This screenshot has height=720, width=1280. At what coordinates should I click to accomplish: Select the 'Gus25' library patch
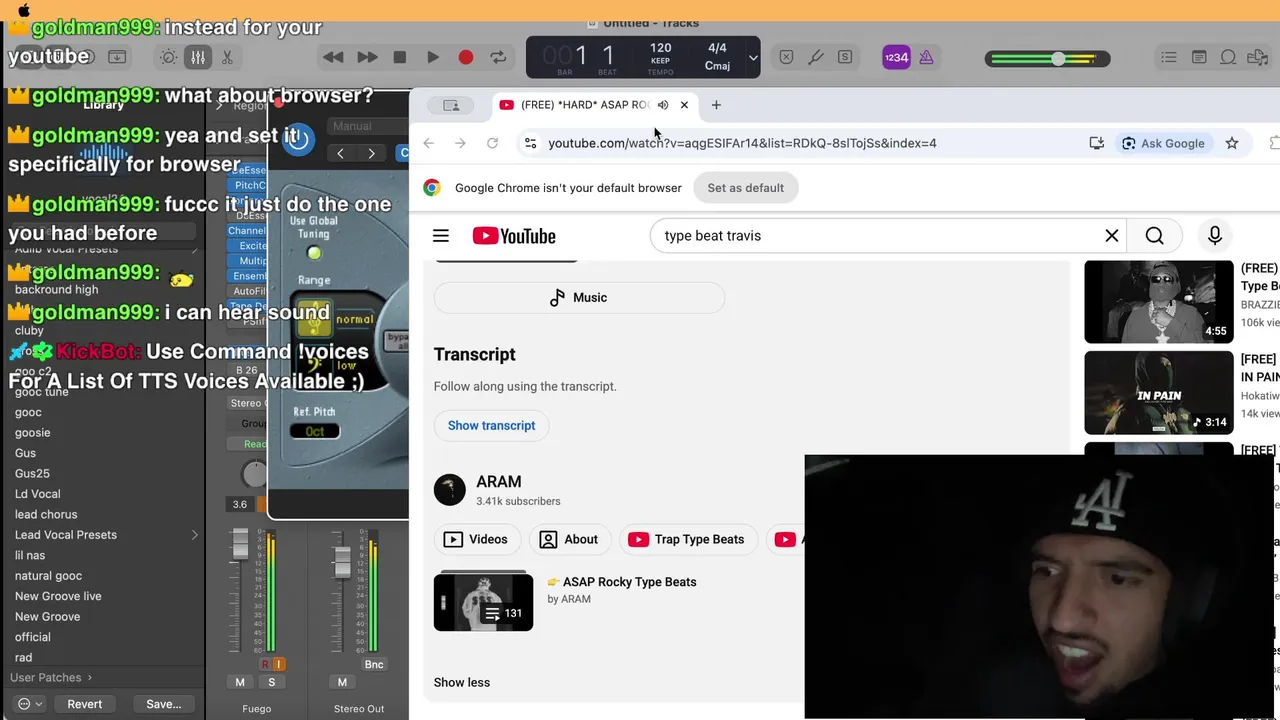coord(32,474)
